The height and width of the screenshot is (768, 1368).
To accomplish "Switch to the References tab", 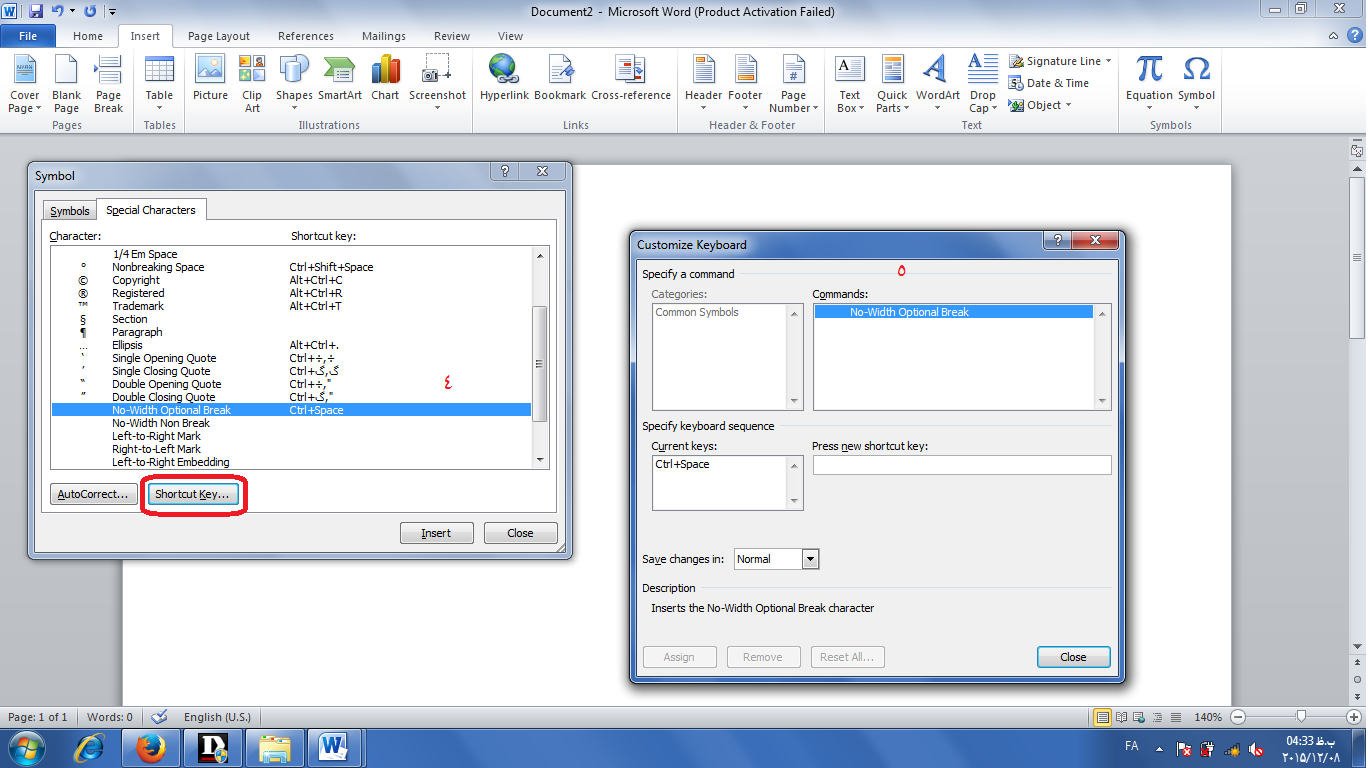I will [306, 36].
